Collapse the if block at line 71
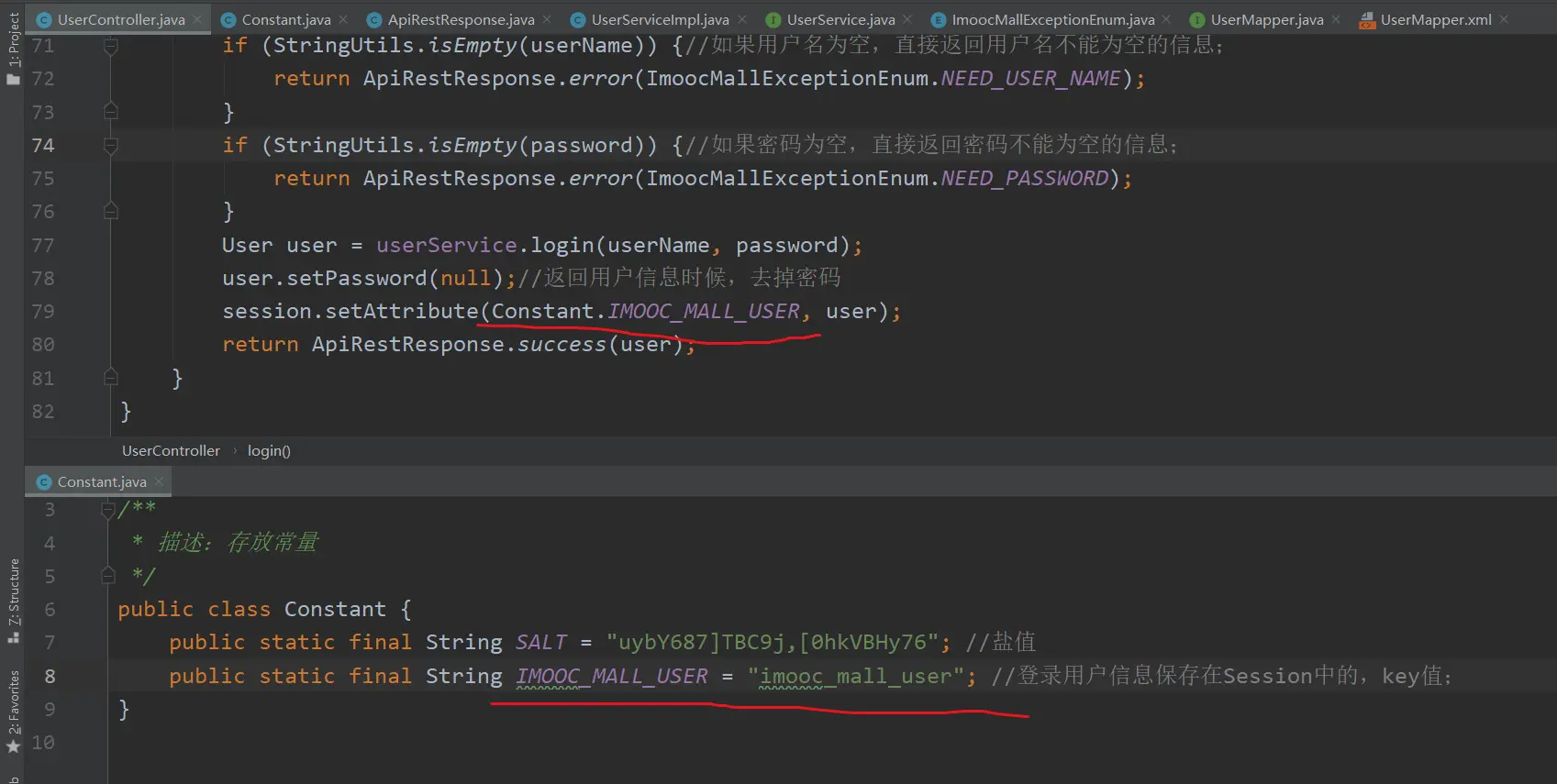 tap(111, 46)
